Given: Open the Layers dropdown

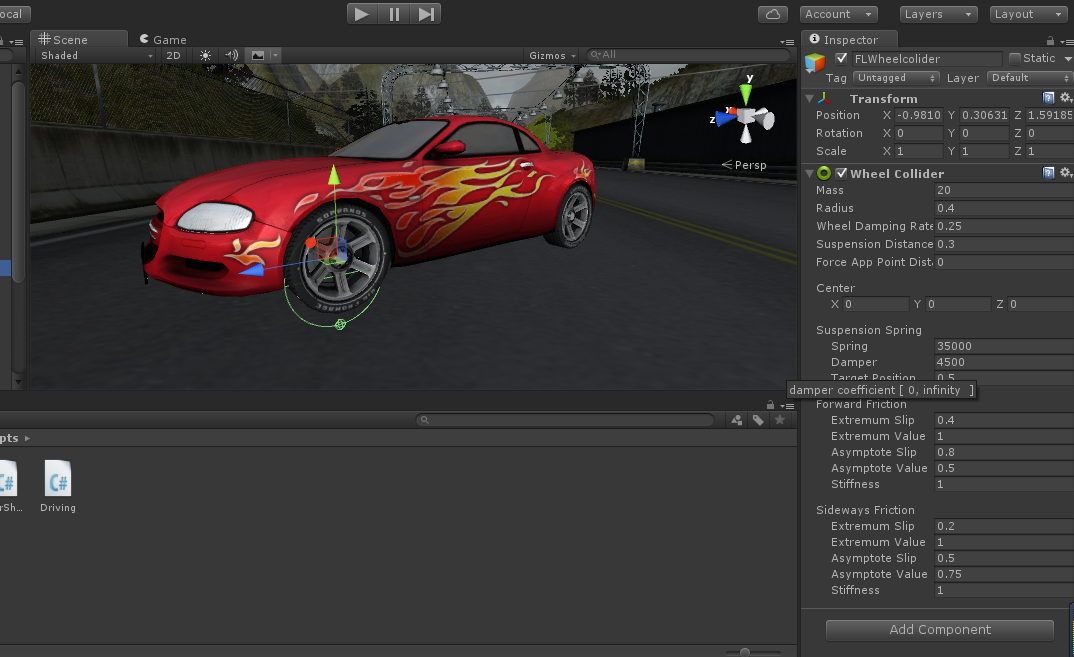Looking at the screenshot, I should (938, 14).
